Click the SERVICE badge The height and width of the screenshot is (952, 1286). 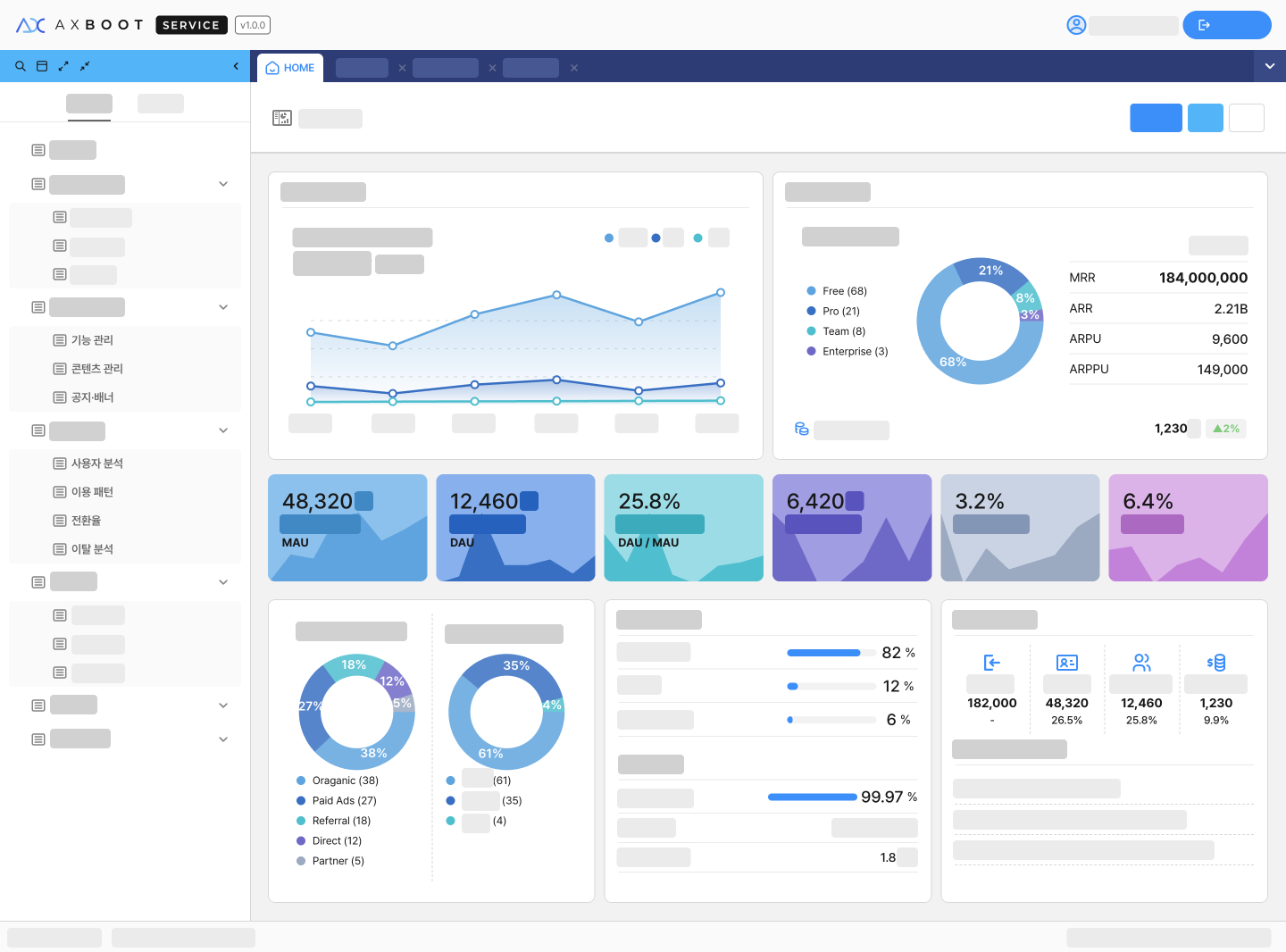tap(191, 25)
